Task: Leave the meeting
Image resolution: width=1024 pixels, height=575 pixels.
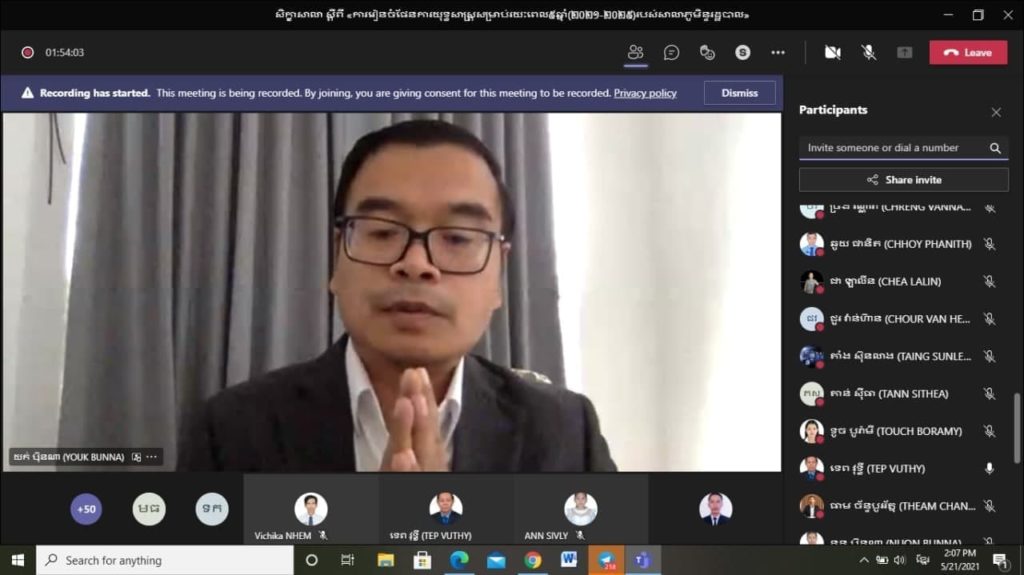Action: [968, 52]
